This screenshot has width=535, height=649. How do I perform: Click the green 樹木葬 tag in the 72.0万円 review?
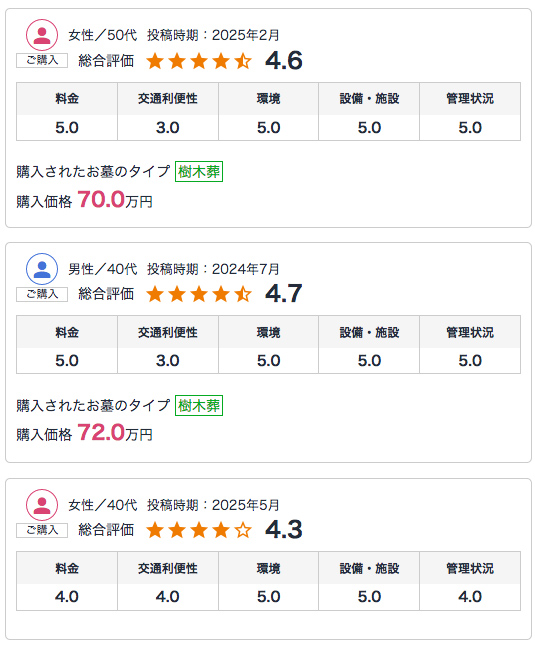(199, 405)
